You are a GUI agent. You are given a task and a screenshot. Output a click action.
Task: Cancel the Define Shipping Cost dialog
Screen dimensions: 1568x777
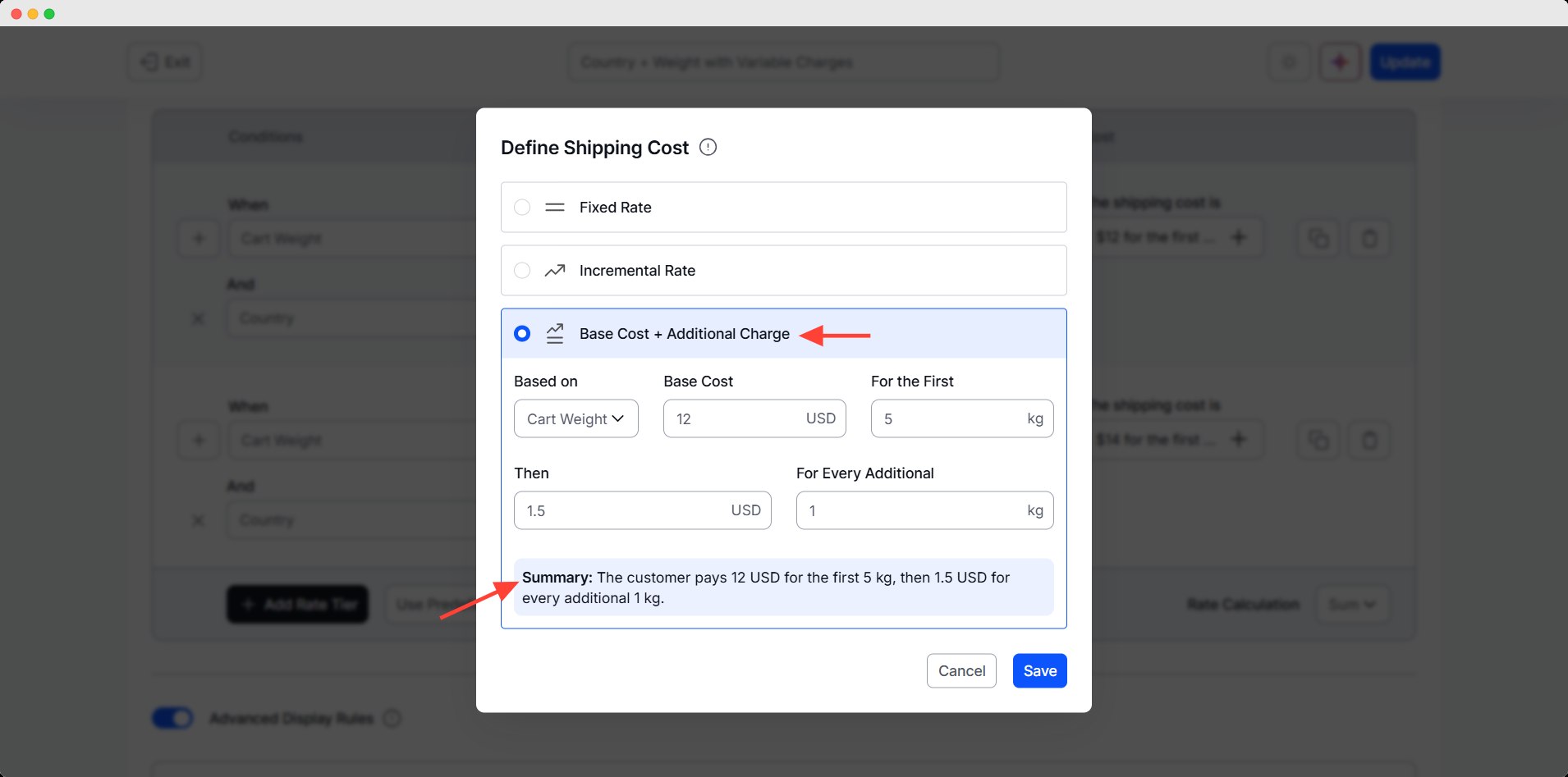point(961,670)
